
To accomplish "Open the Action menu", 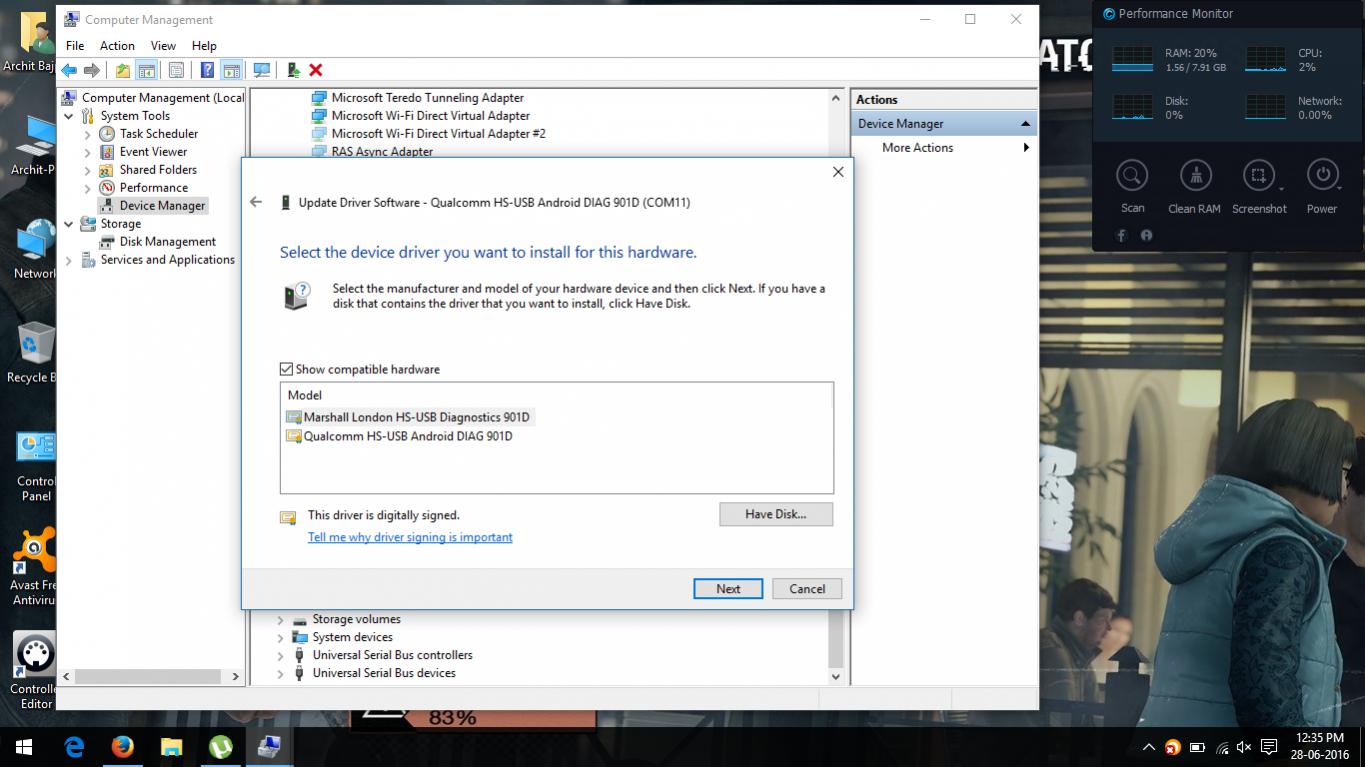I will 117,46.
